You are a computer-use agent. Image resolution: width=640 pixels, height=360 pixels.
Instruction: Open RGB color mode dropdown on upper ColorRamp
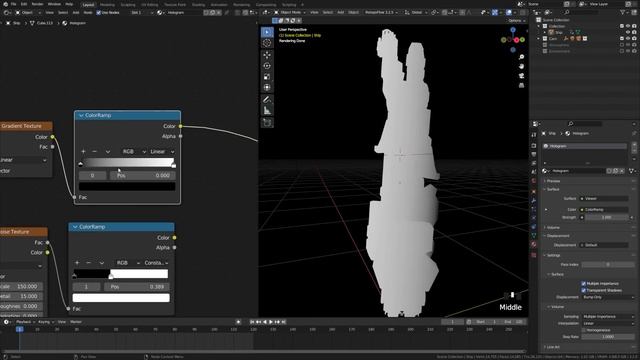[134, 151]
